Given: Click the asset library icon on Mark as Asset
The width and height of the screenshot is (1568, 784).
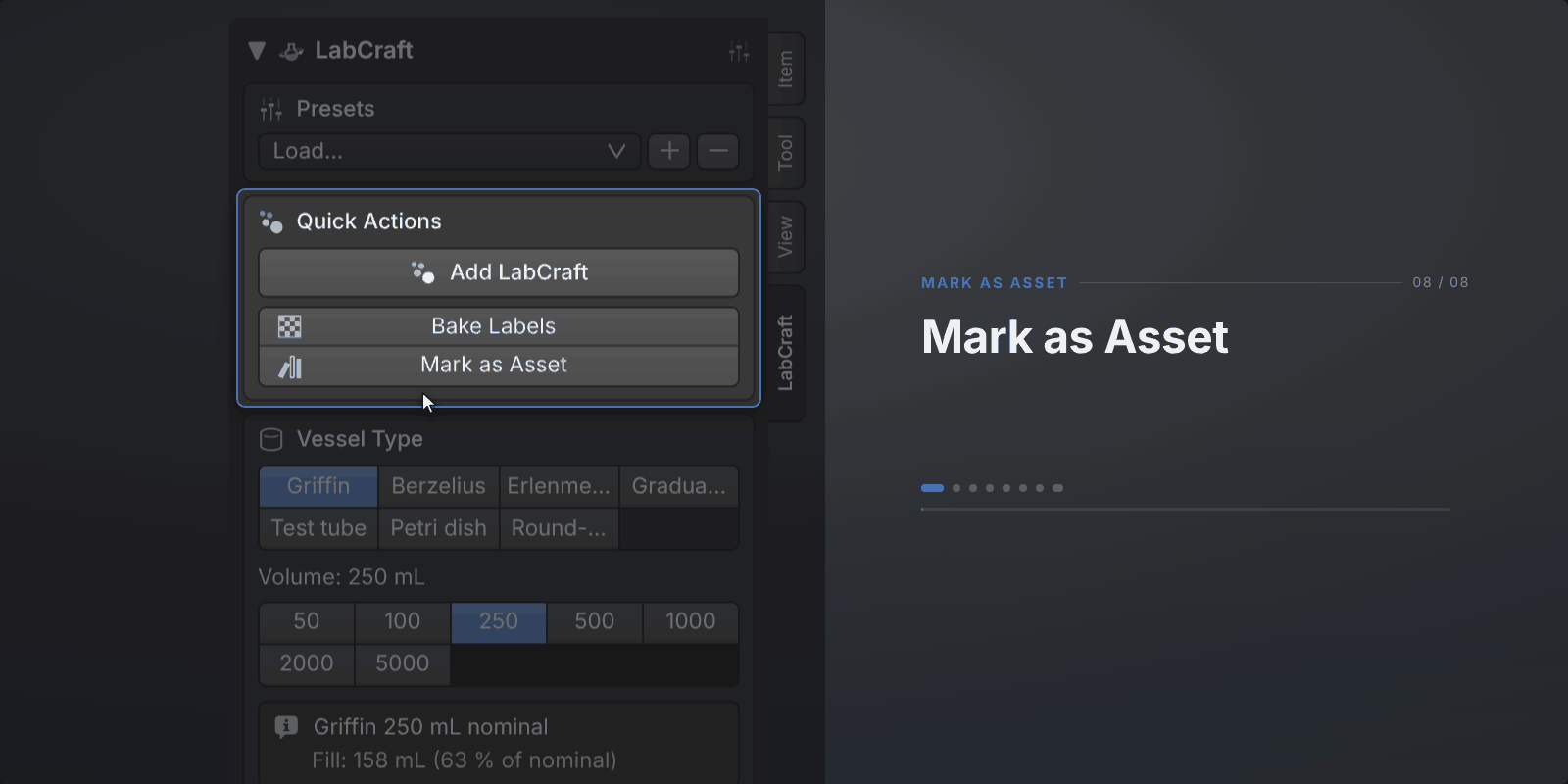Looking at the screenshot, I should pos(290,367).
